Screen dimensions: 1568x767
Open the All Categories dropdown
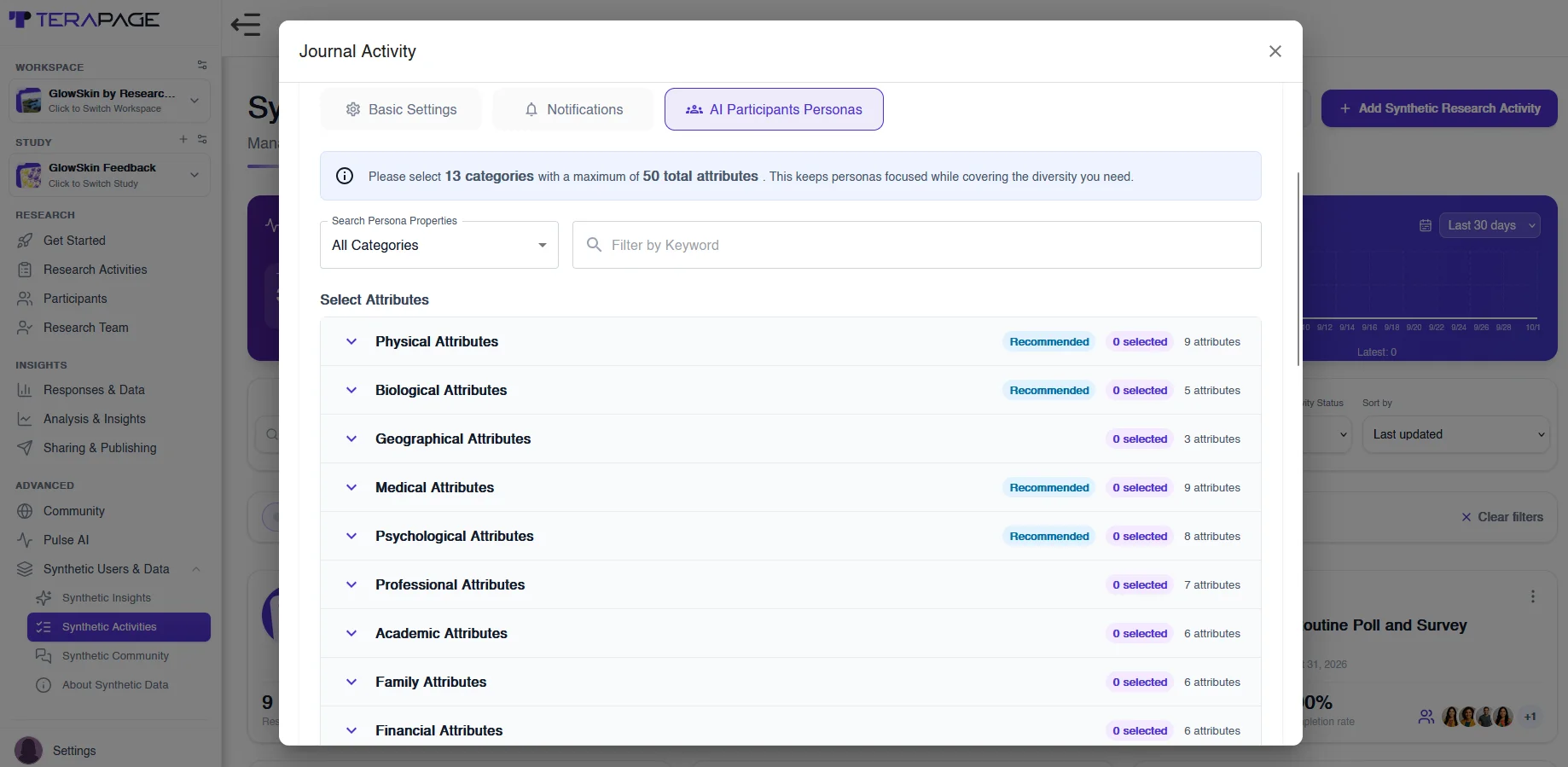tap(439, 245)
